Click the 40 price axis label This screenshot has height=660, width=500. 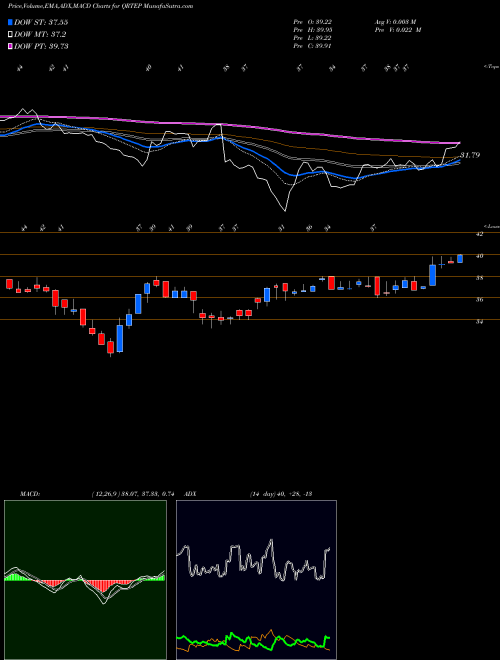tap(479, 256)
